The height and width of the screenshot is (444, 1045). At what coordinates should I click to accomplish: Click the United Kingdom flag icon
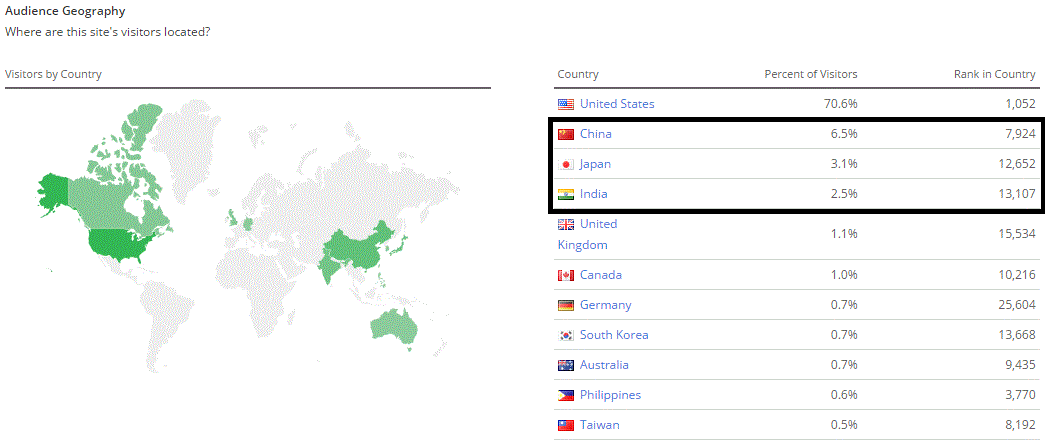[566, 224]
